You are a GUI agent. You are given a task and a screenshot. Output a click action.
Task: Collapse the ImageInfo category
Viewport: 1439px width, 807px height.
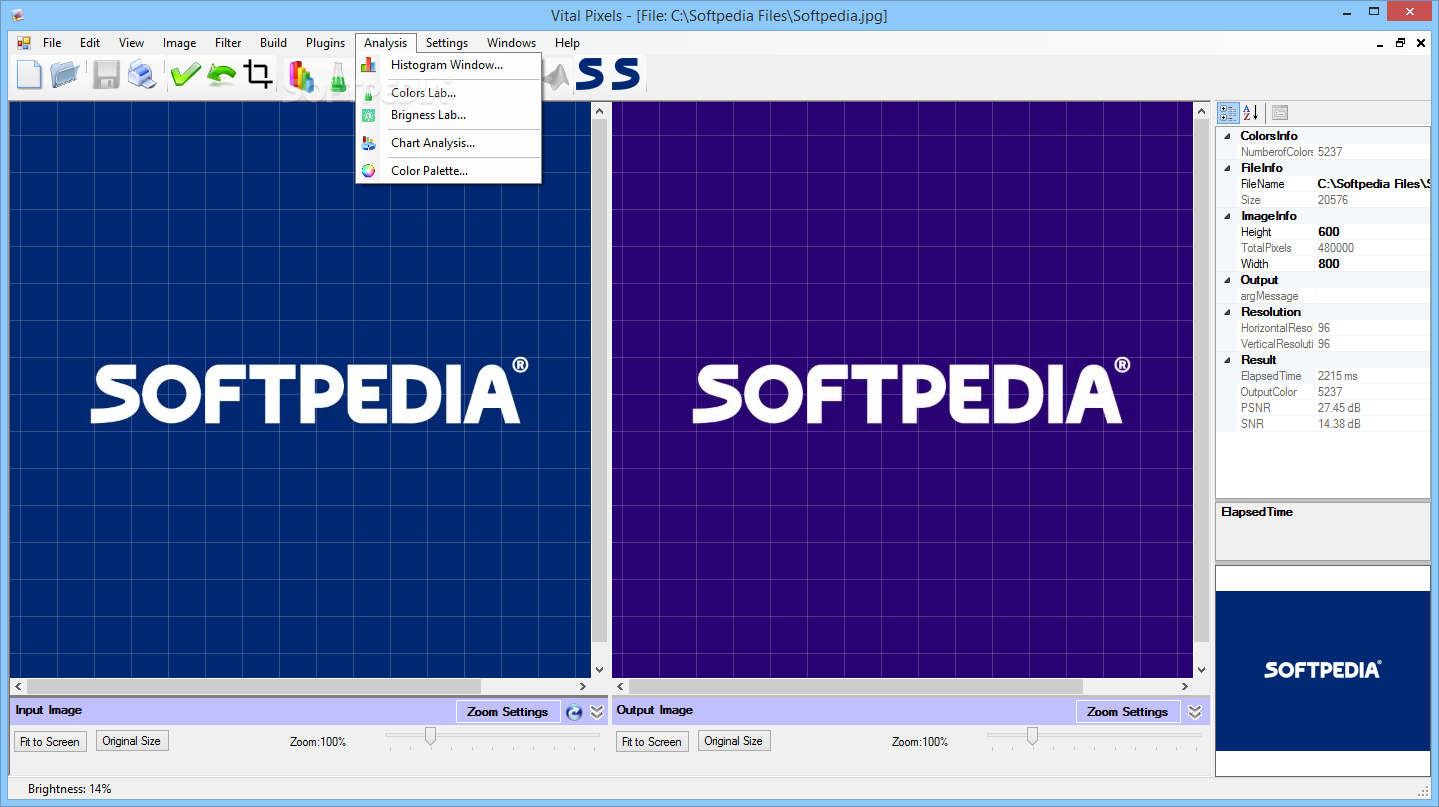(x=1227, y=216)
